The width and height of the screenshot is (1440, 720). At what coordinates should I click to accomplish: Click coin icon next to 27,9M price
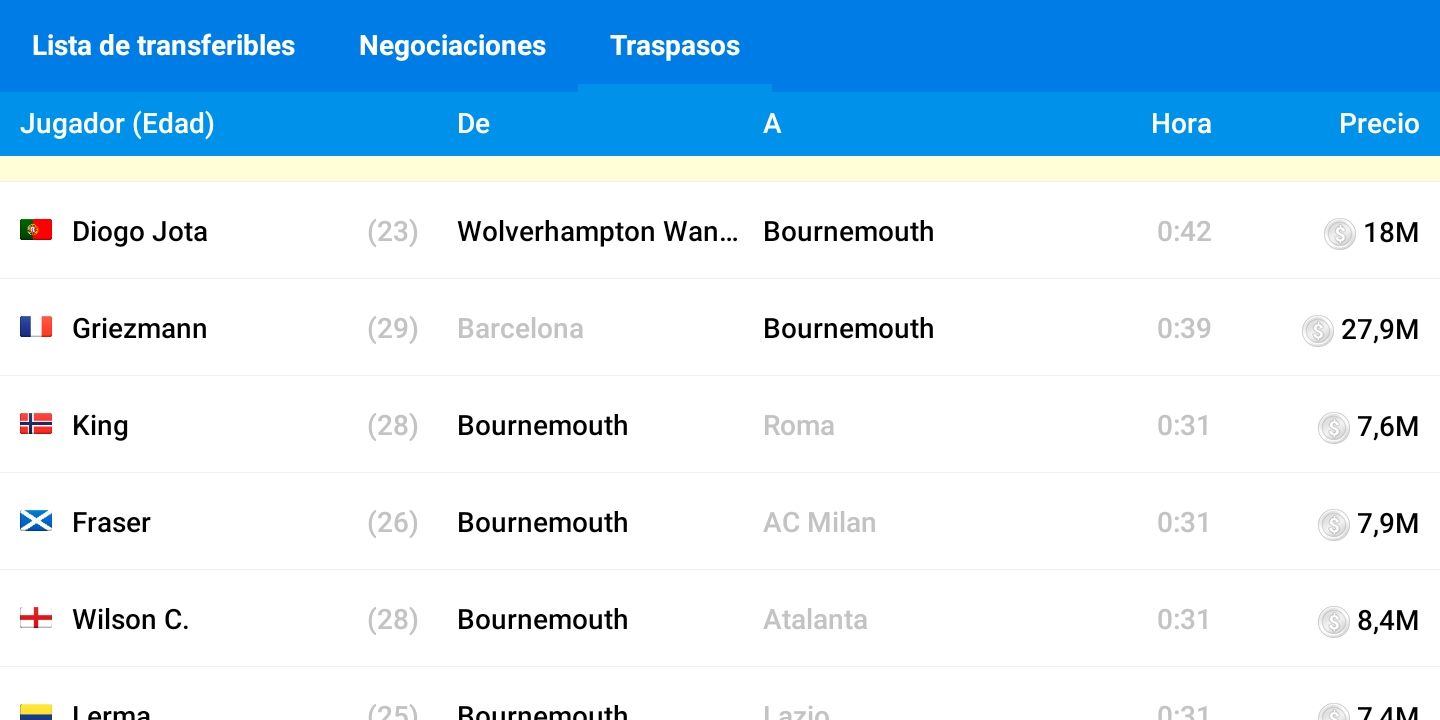click(x=1317, y=330)
